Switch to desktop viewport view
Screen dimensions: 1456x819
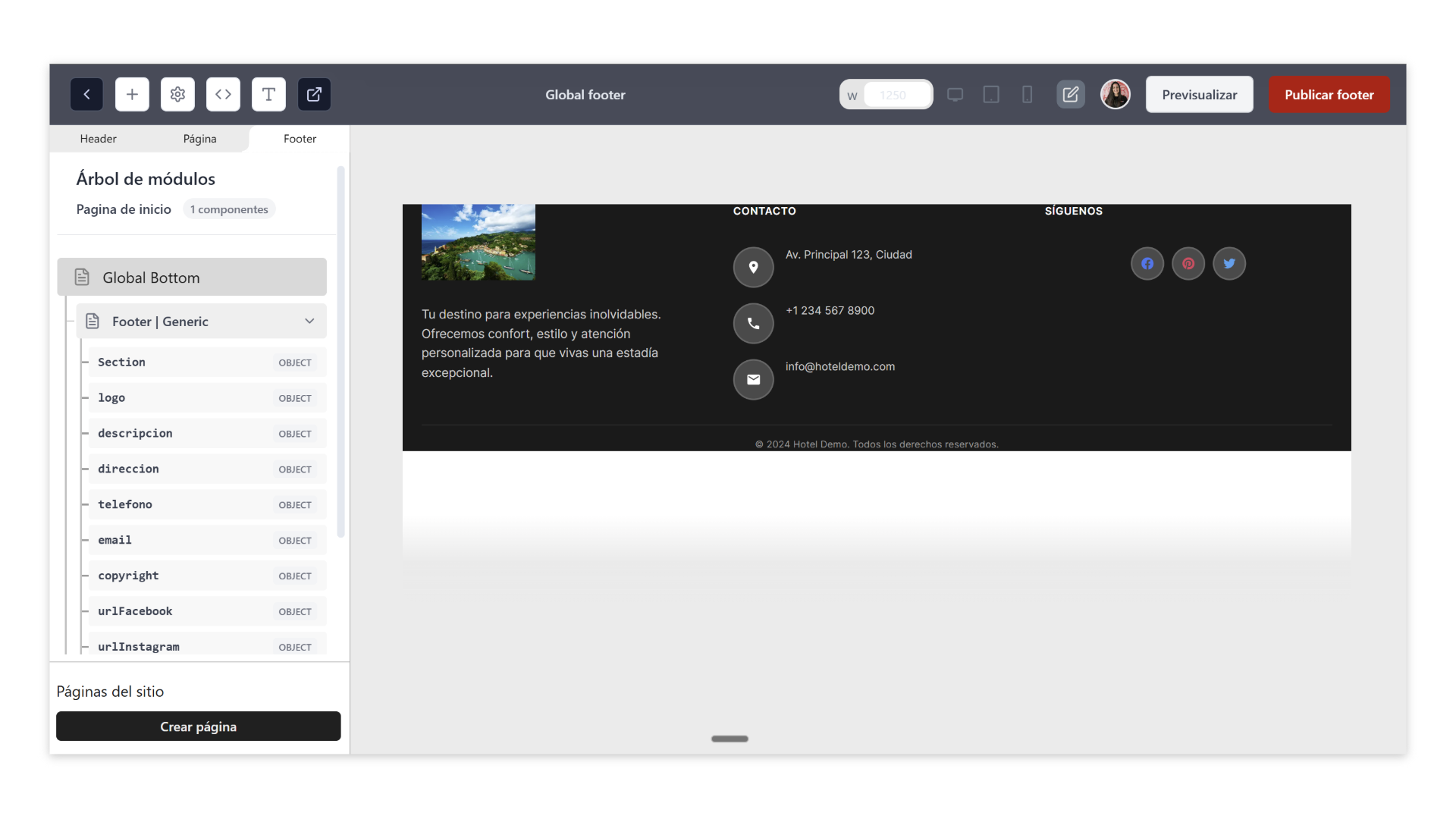tap(955, 95)
